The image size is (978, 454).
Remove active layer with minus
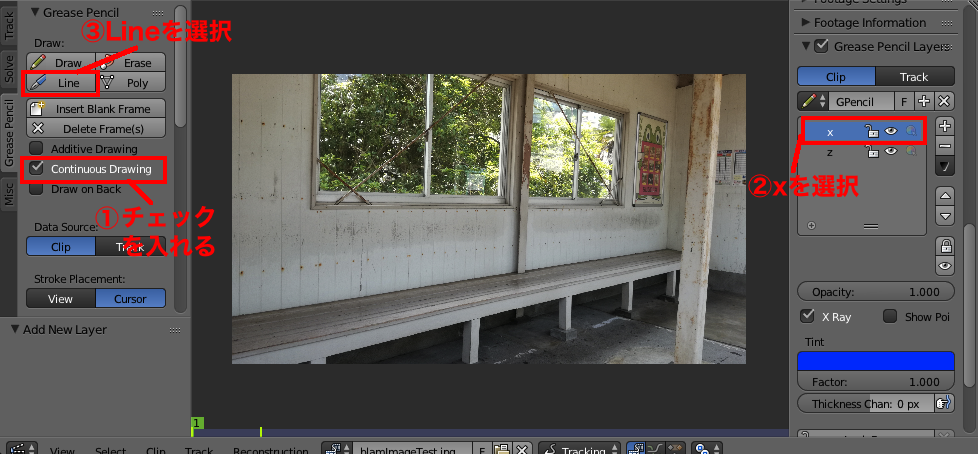(x=946, y=145)
